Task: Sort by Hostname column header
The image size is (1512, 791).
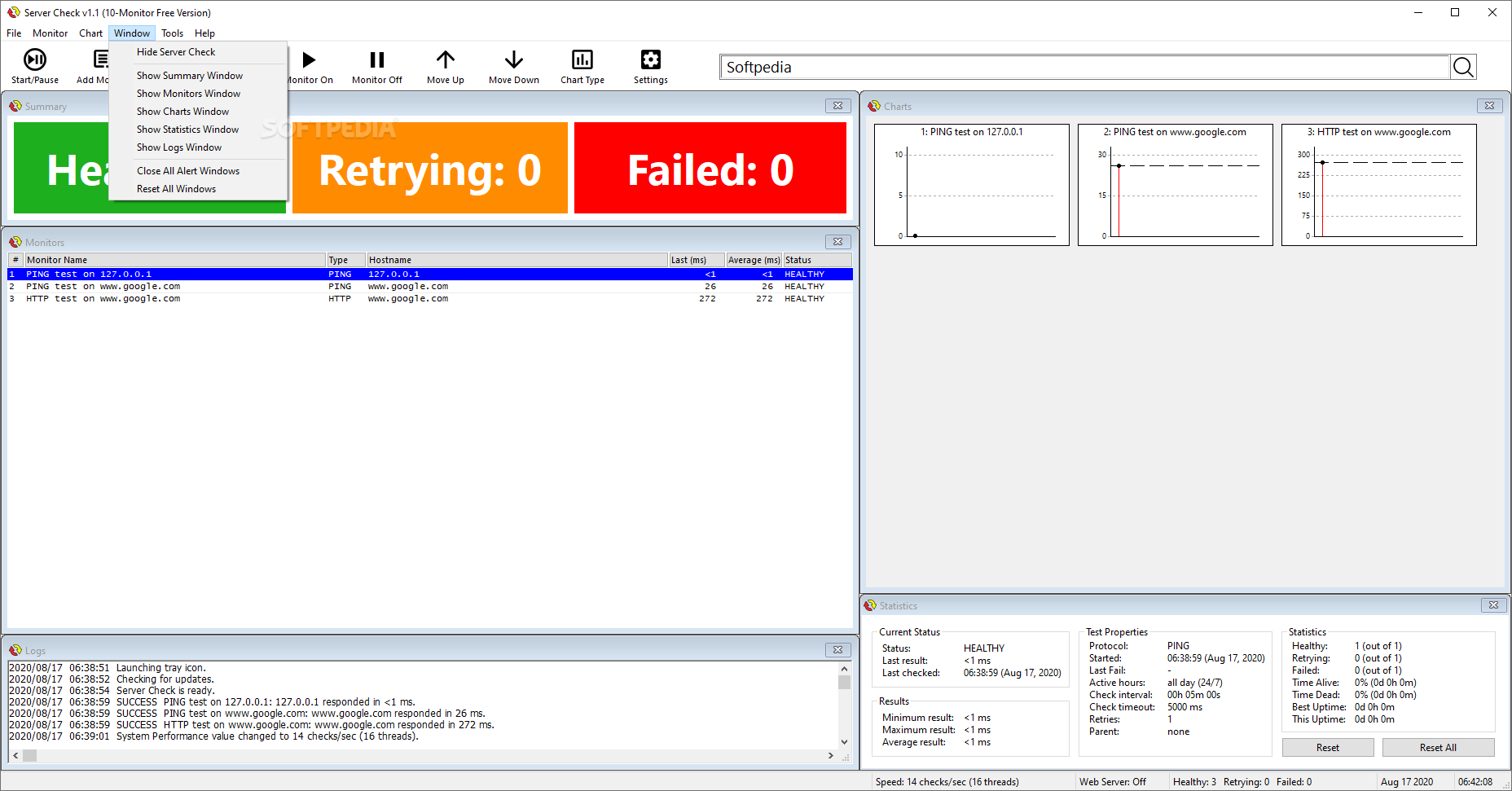Action: 517,260
